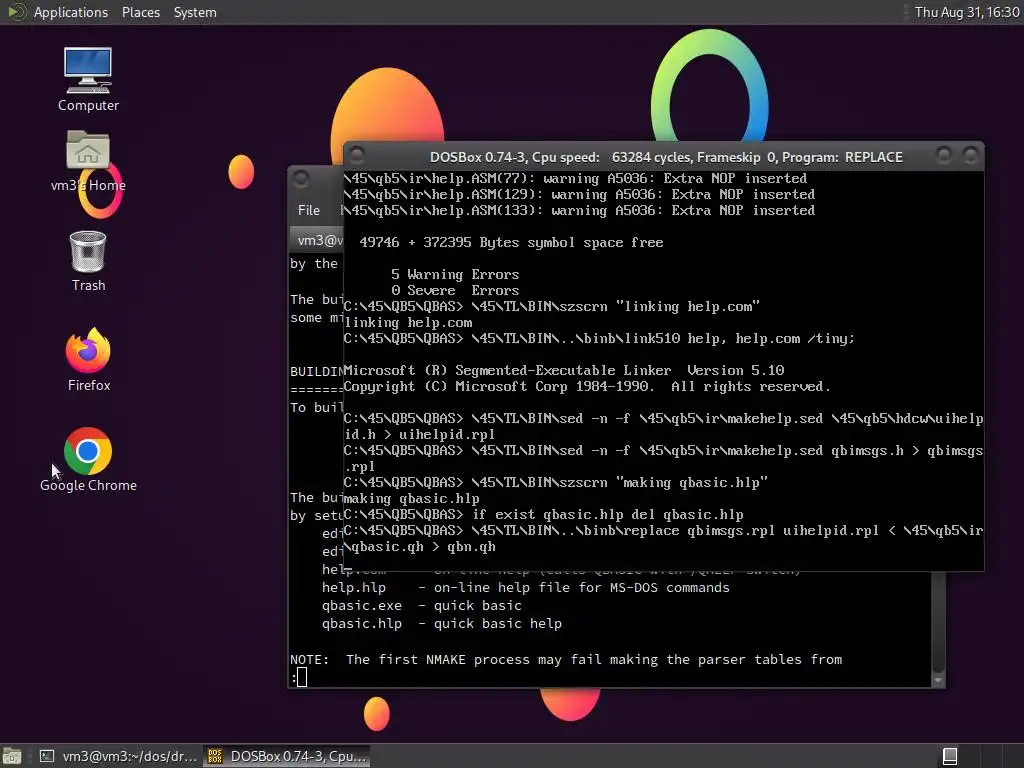Open vm3's Home folder icon
This screenshot has width=1024, height=768.
pos(88,161)
